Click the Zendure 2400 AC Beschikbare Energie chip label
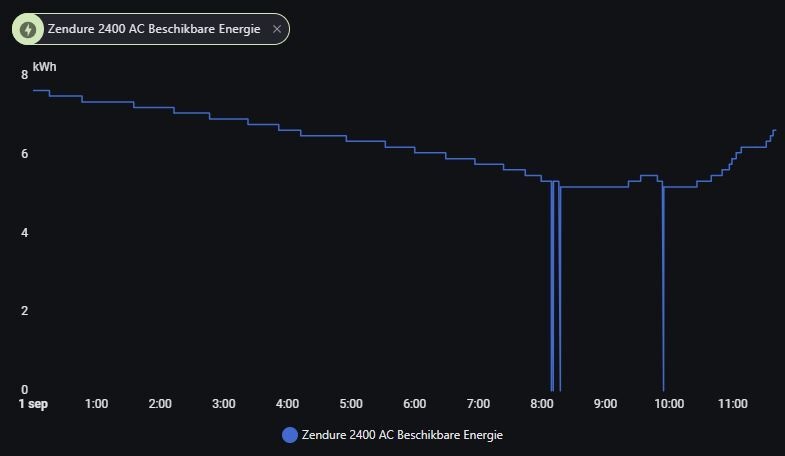The height and width of the screenshot is (456, 785). tap(154, 30)
